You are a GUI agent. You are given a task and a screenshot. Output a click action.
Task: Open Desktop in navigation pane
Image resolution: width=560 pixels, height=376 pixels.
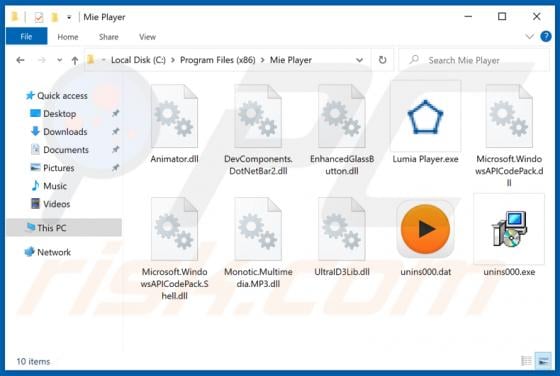coord(53,114)
